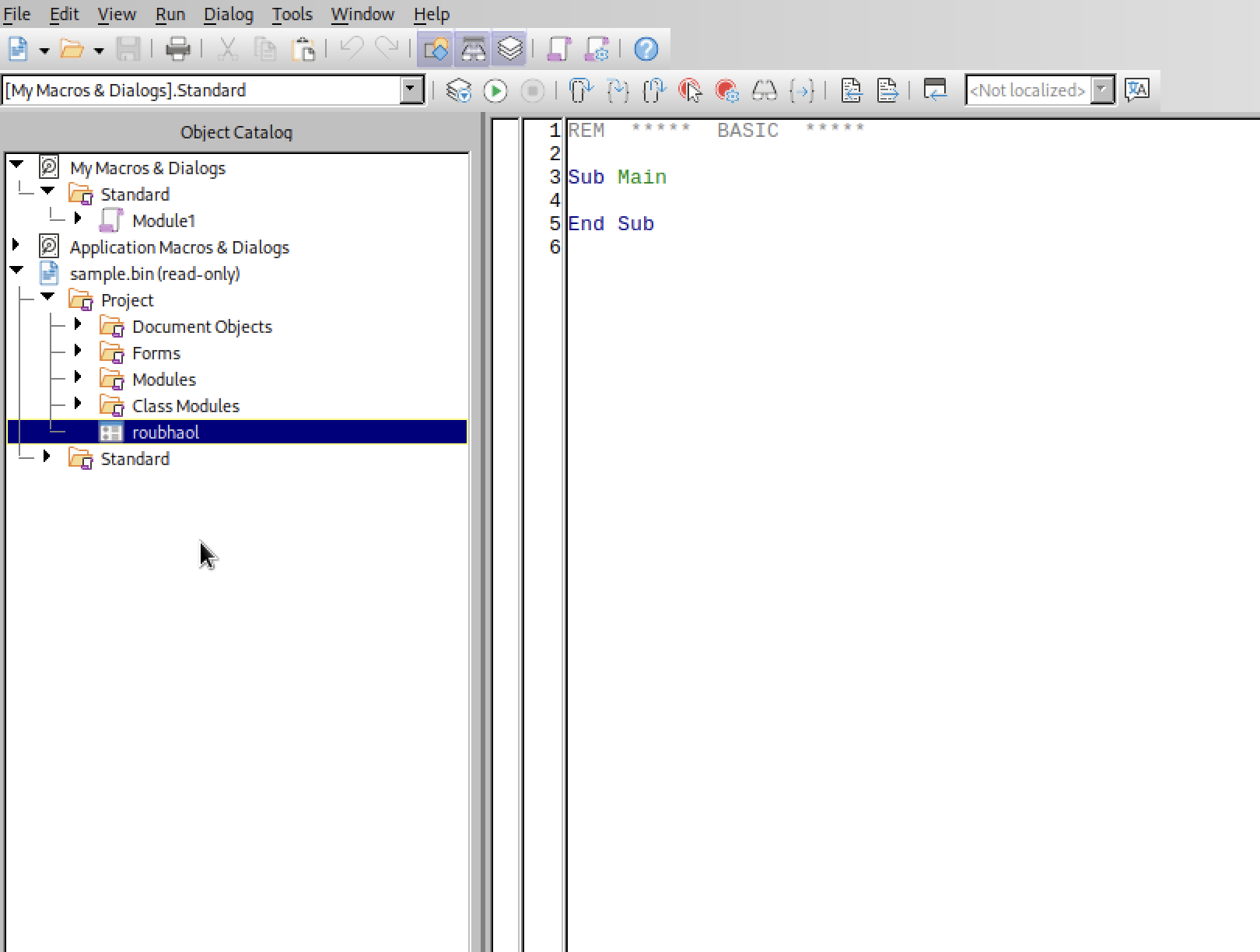Open the recent files dropdown arrow
The width and height of the screenshot is (1260, 952).
99,51
